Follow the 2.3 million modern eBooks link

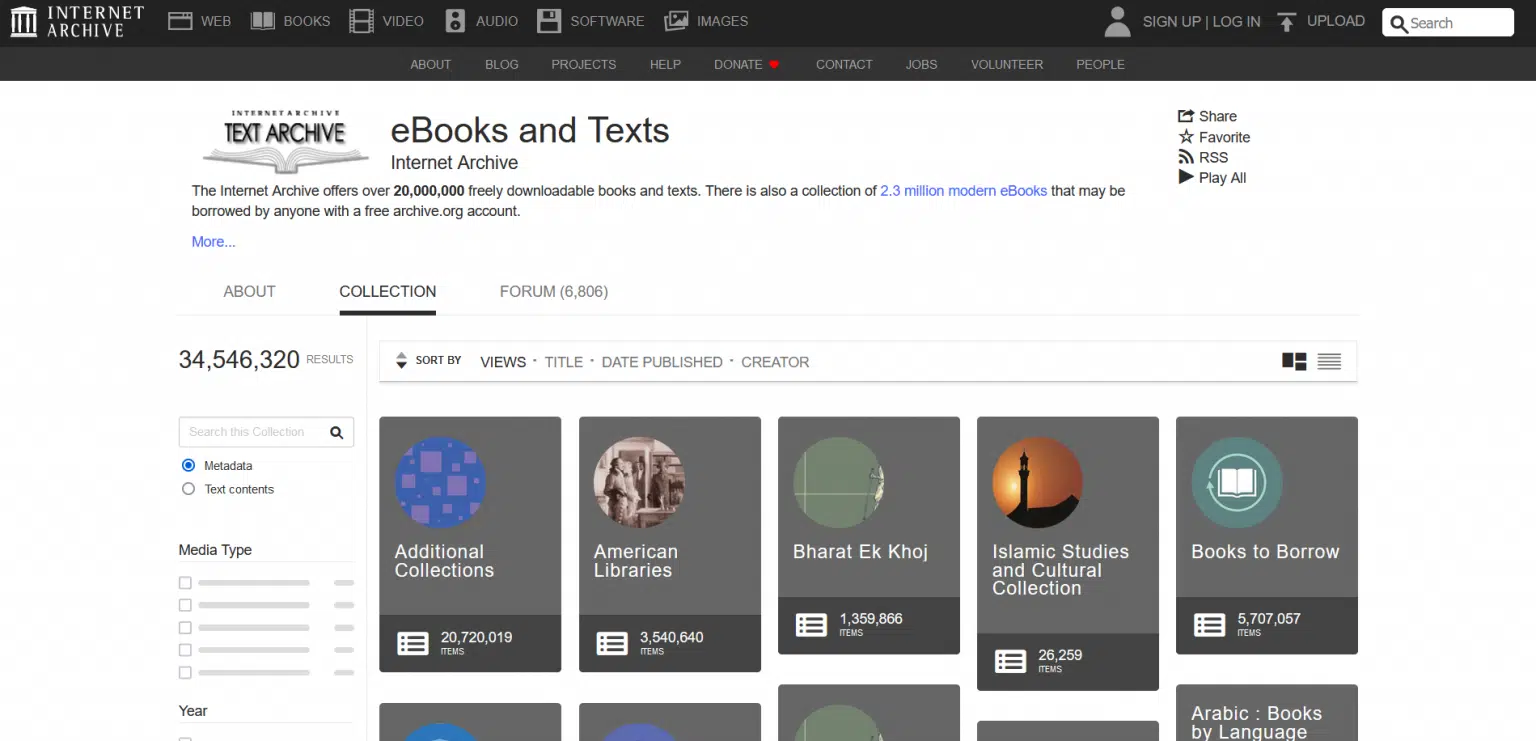click(x=963, y=190)
